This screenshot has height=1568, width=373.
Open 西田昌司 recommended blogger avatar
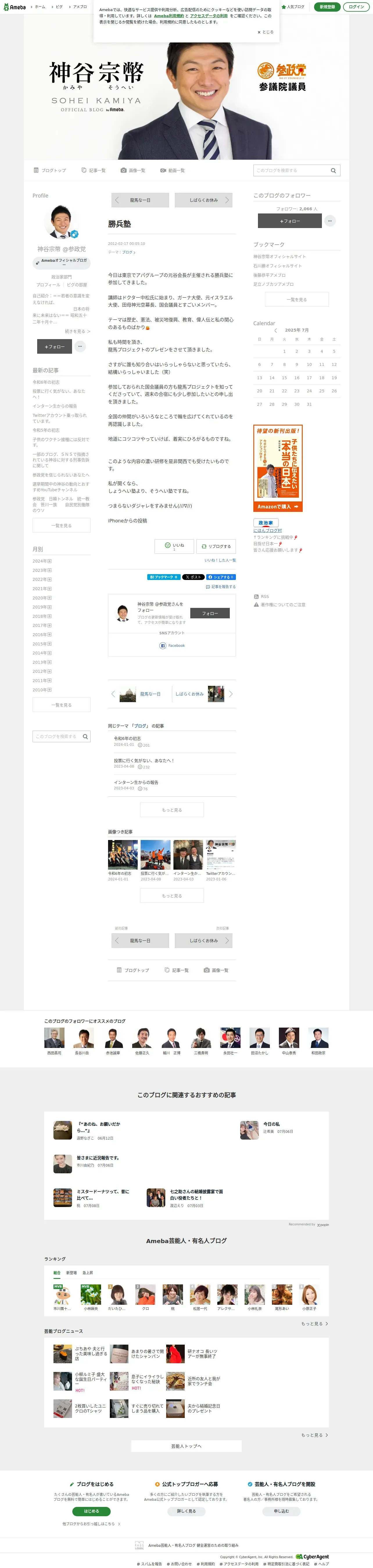[54, 1038]
